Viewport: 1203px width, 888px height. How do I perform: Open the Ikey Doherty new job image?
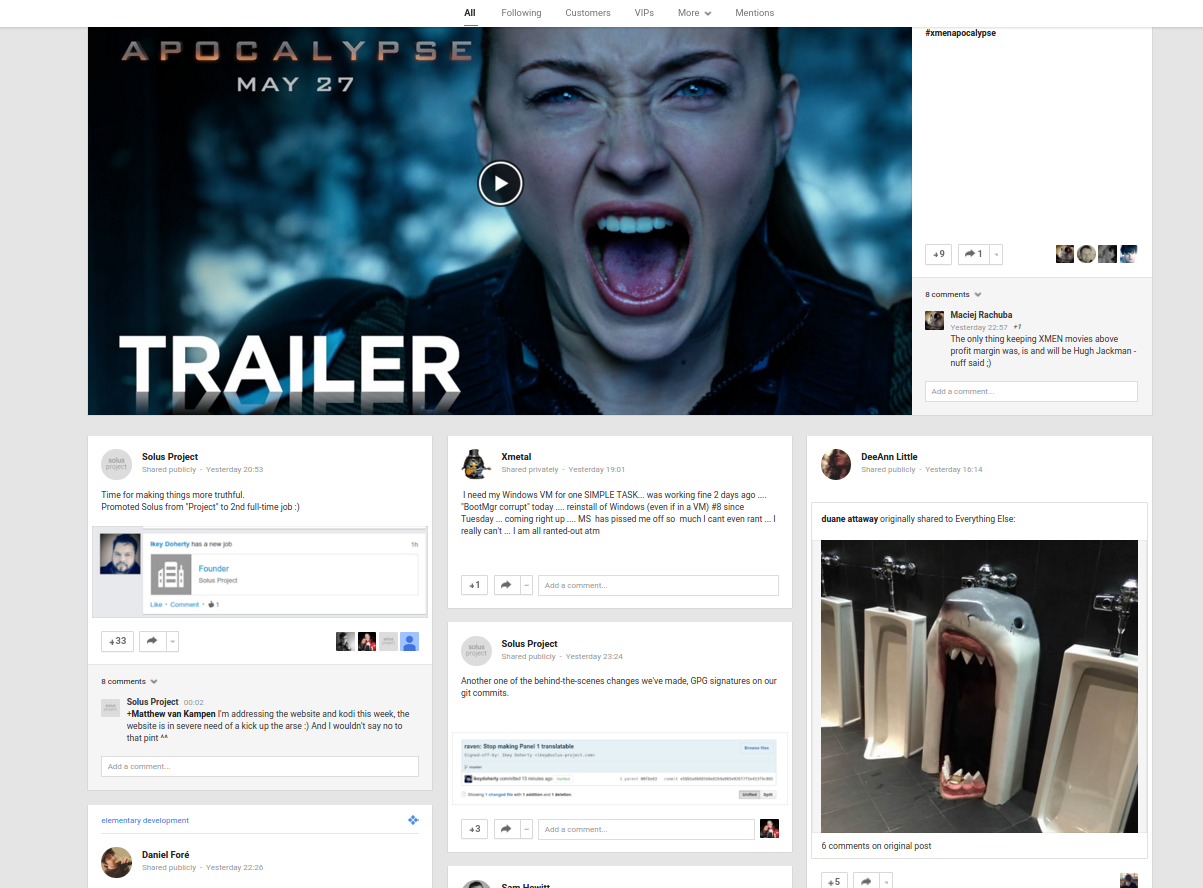coord(260,572)
